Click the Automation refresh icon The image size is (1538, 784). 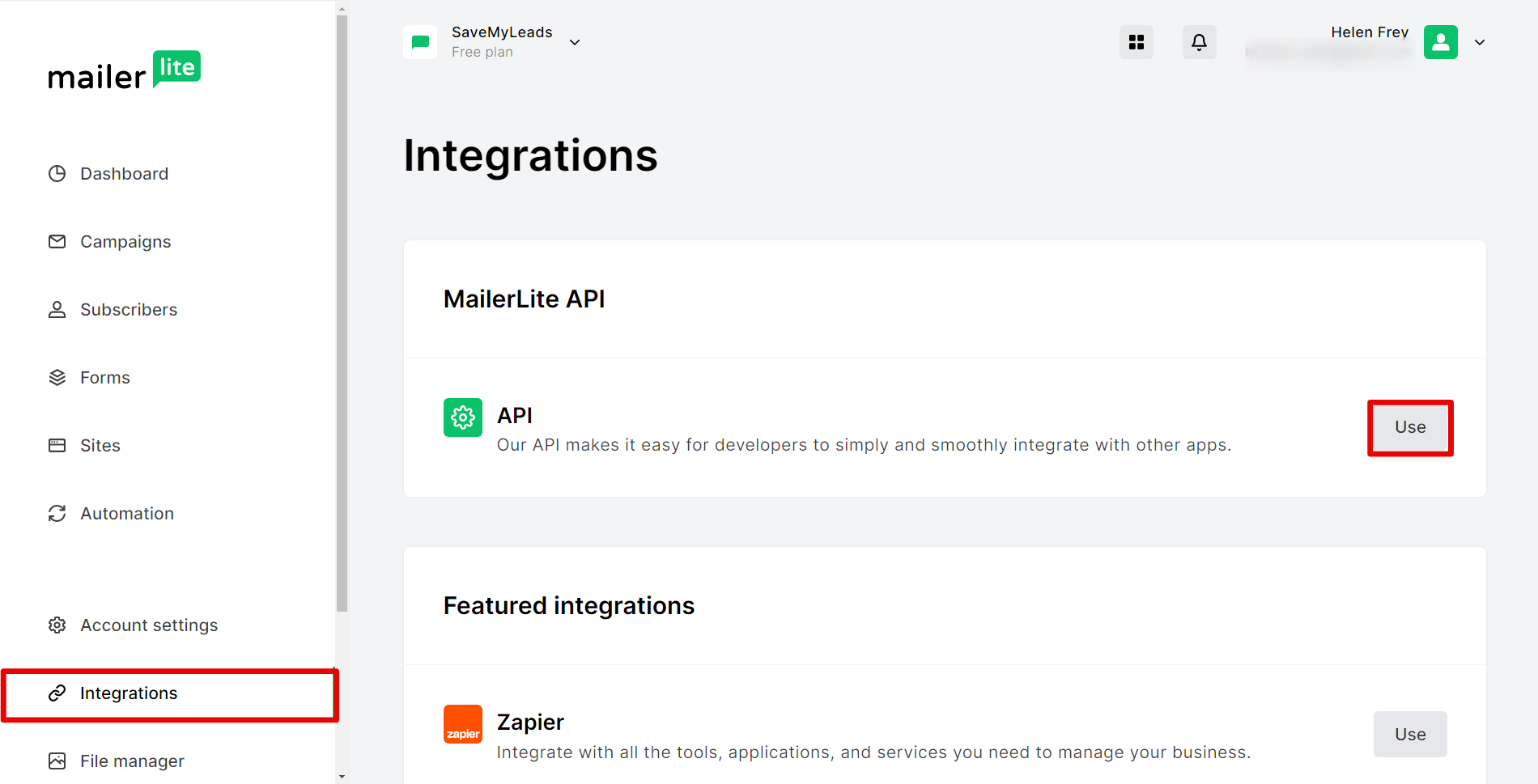(x=57, y=514)
